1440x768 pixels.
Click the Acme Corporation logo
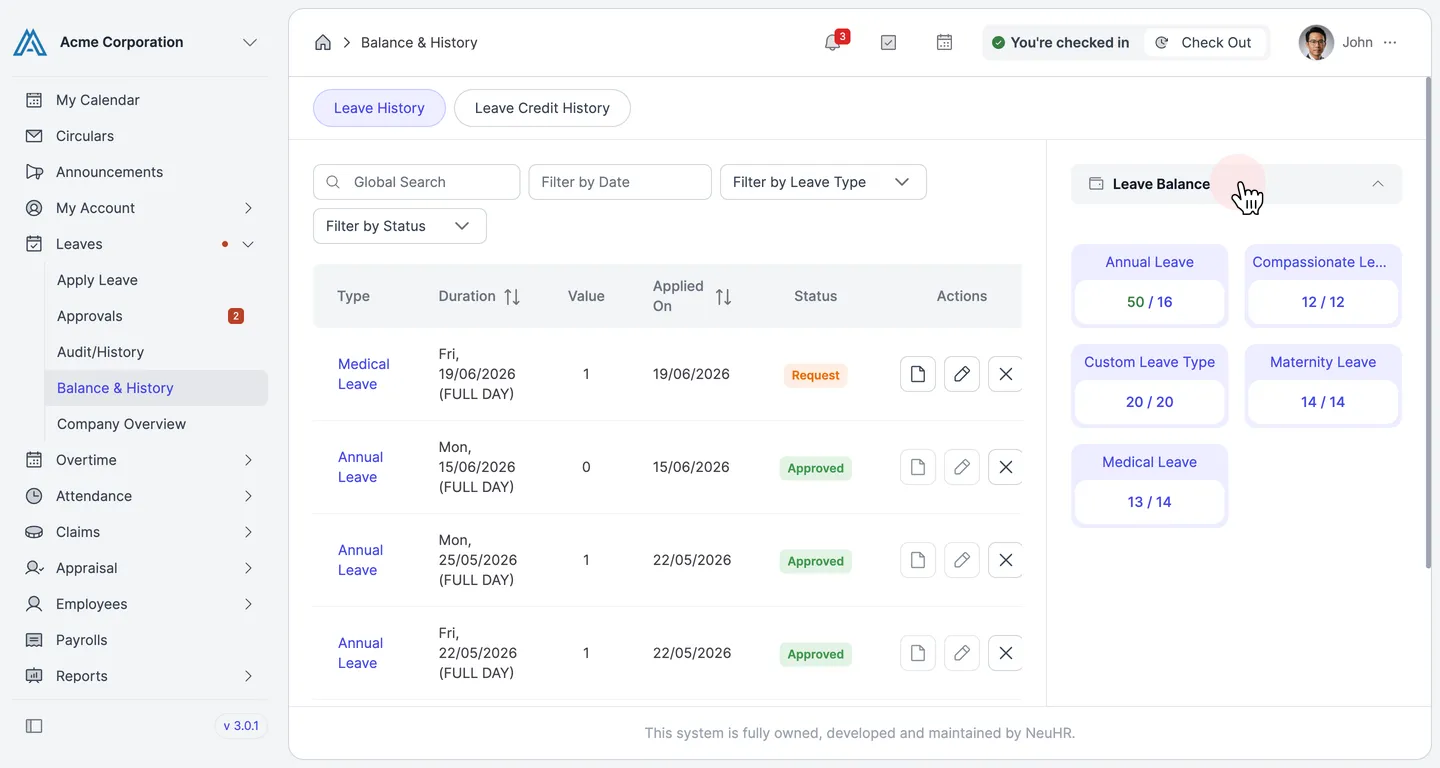(x=30, y=42)
